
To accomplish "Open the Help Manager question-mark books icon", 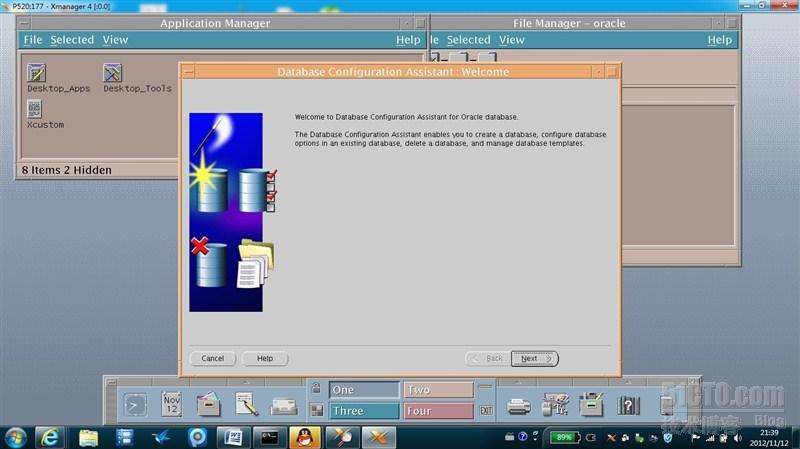I will point(629,405).
